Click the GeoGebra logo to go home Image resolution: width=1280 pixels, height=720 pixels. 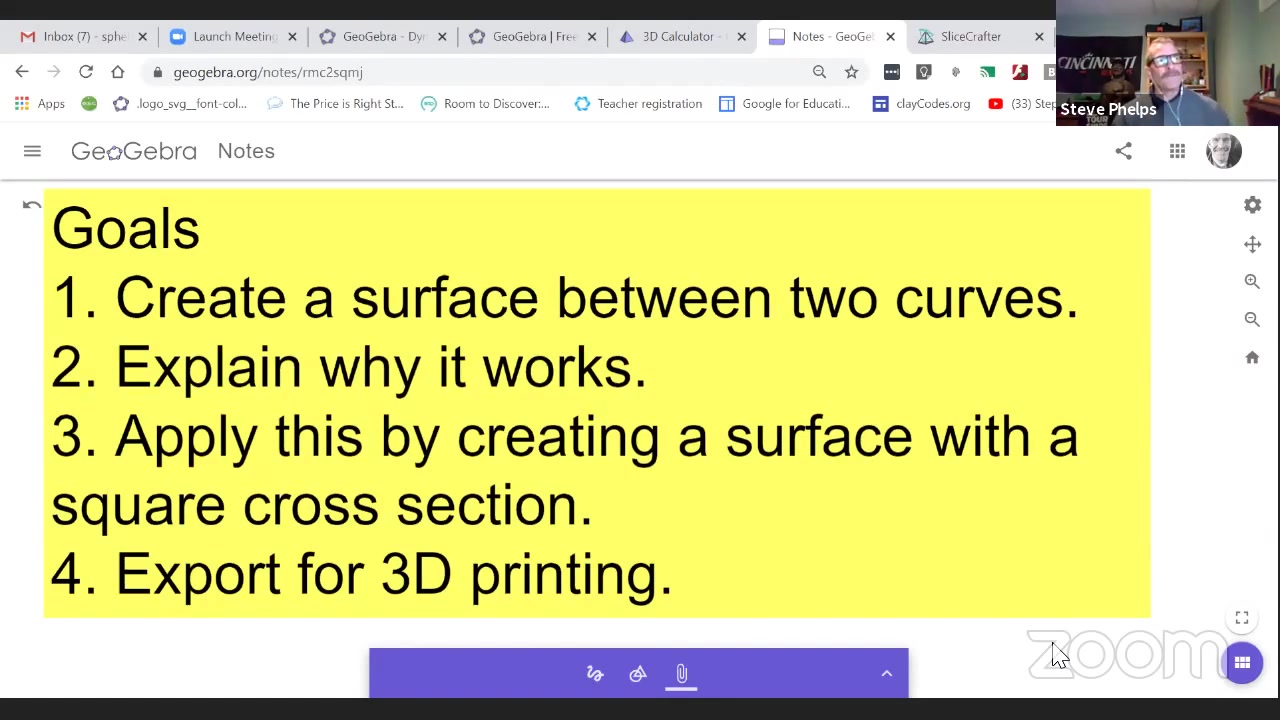[x=134, y=151]
